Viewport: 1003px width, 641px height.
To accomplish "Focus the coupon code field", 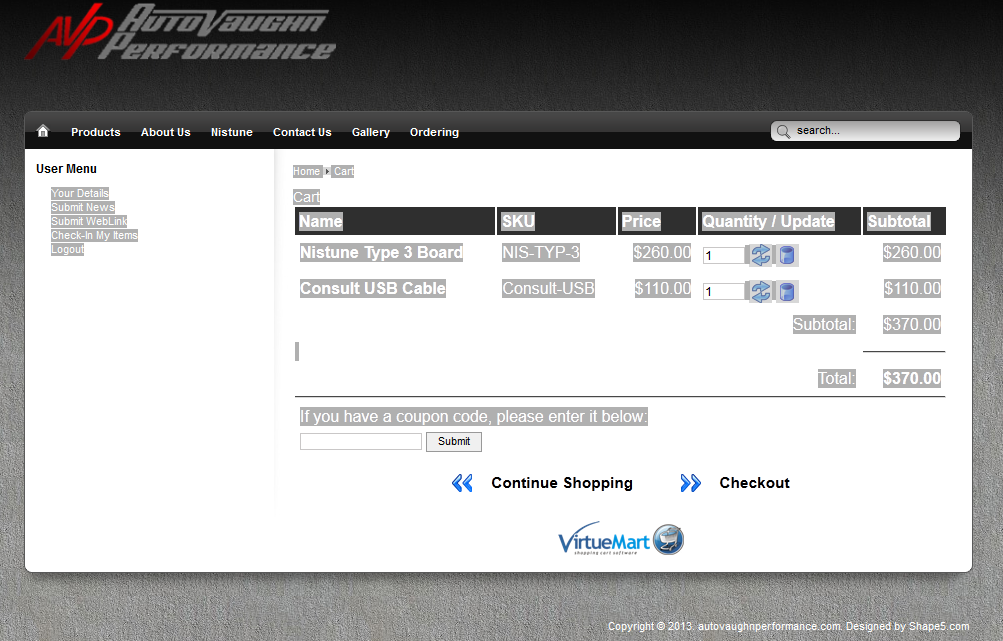I will [x=361, y=441].
